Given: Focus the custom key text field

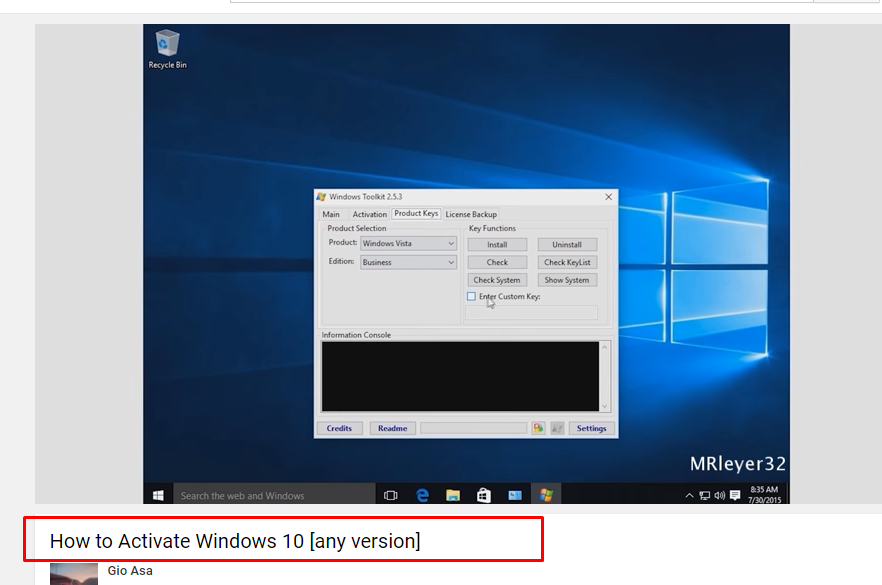Looking at the screenshot, I should pyautogui.click(x=531, y=313).
